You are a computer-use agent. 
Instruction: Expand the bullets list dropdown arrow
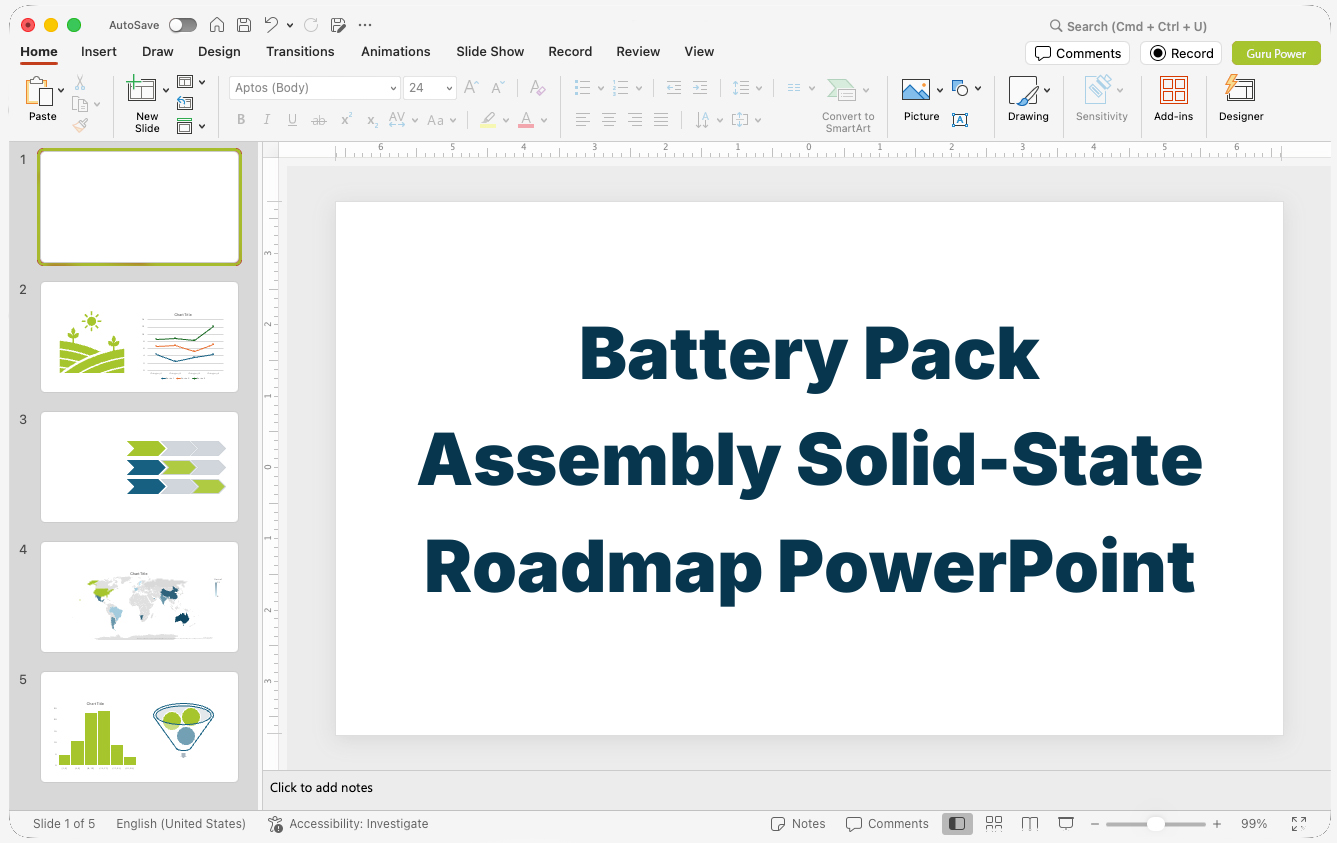click(x=600, y=88)
